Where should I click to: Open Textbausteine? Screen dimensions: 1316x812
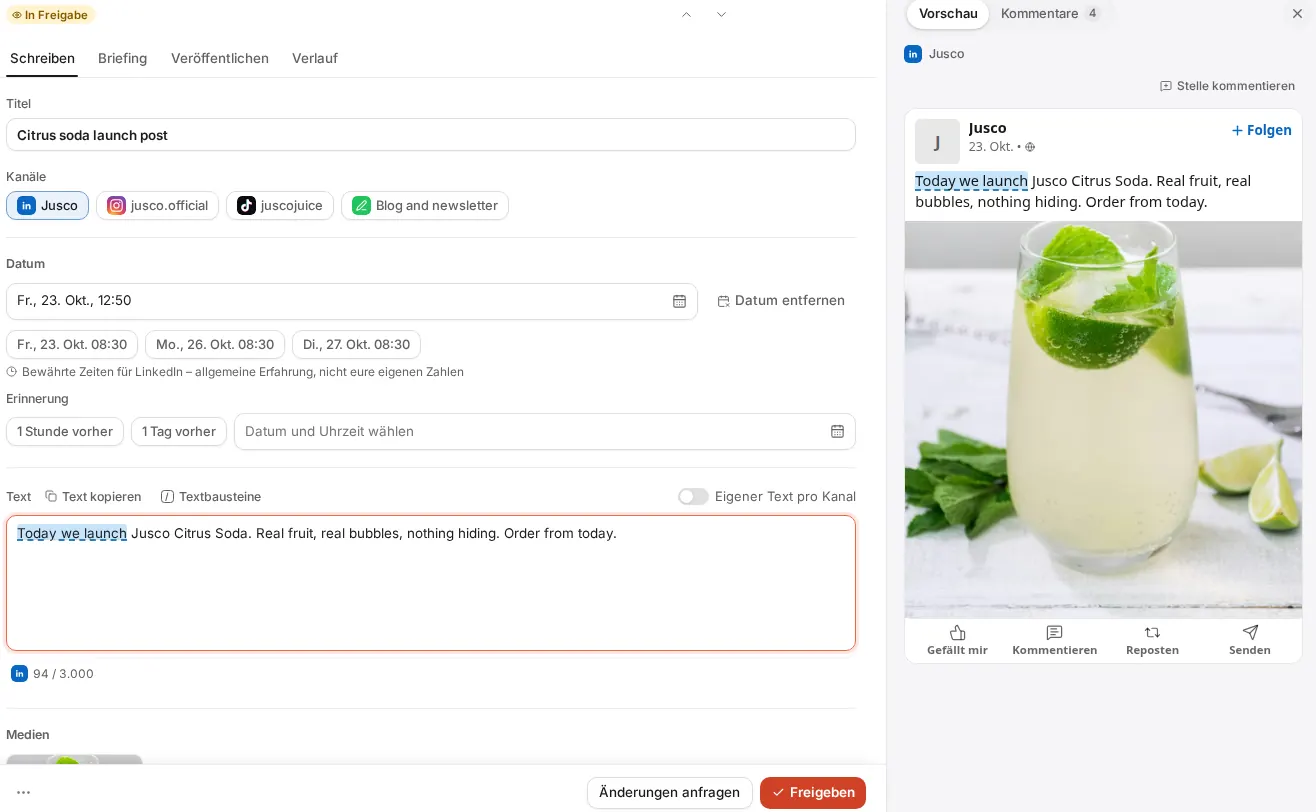pyautogui.click(x=211, y=497)
